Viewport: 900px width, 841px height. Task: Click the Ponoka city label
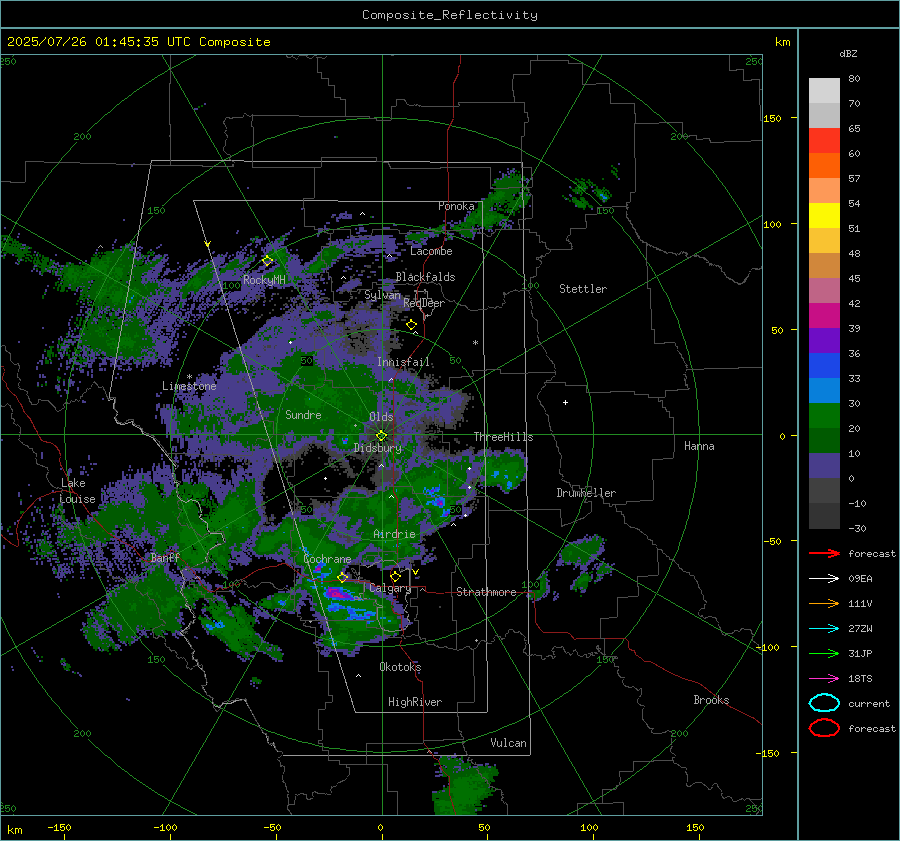[456, 206]
